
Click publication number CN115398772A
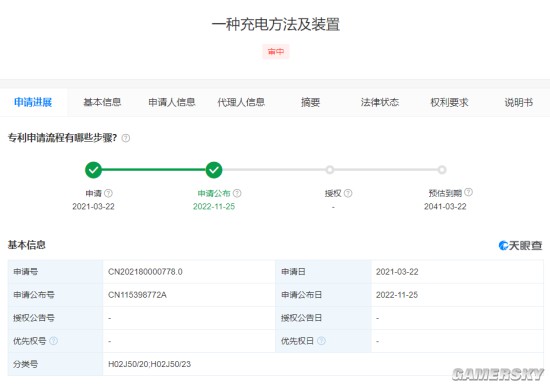137,295
